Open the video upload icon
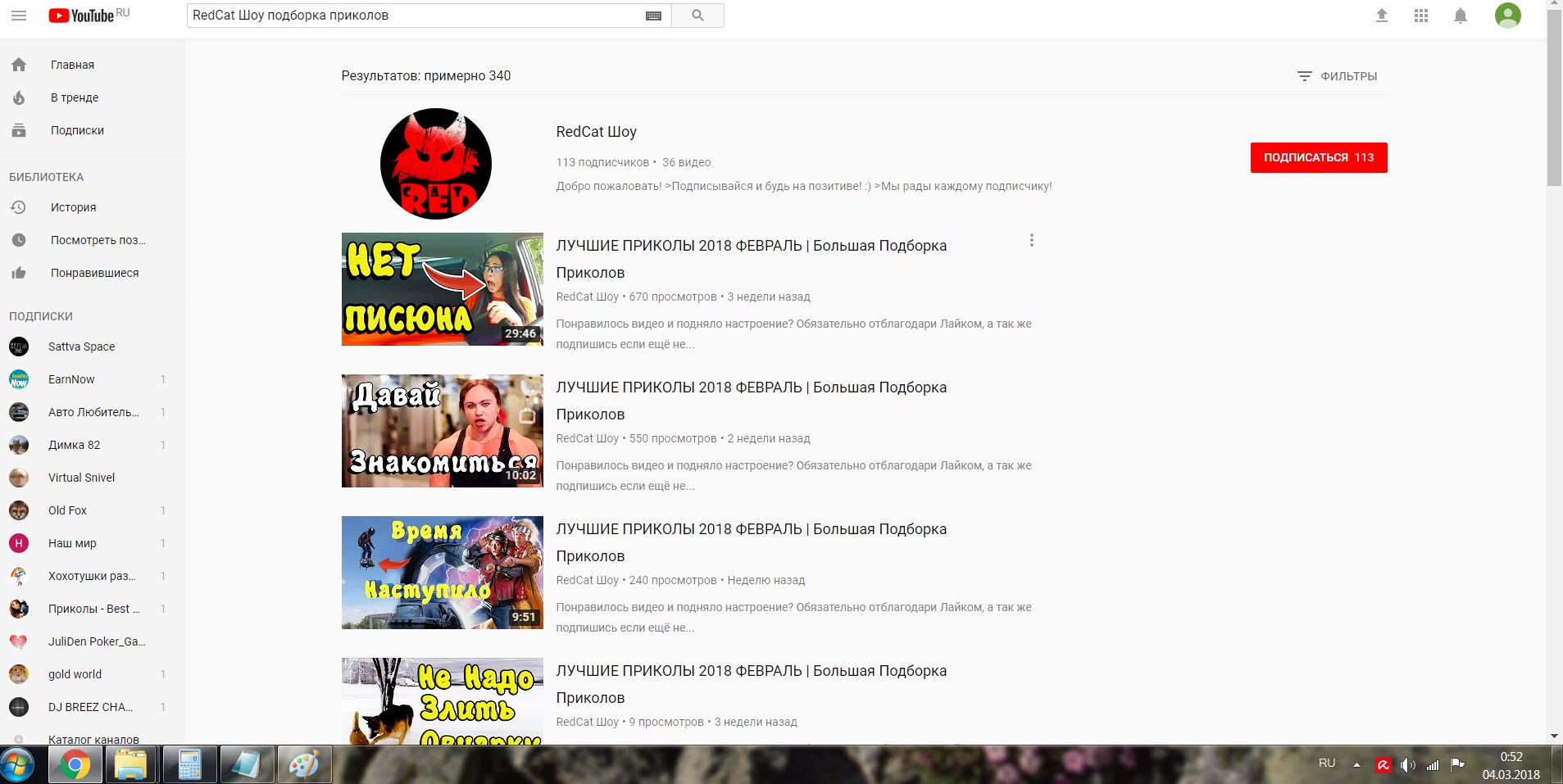The width and height of the screenshot is (1563, 784). 1382,16
